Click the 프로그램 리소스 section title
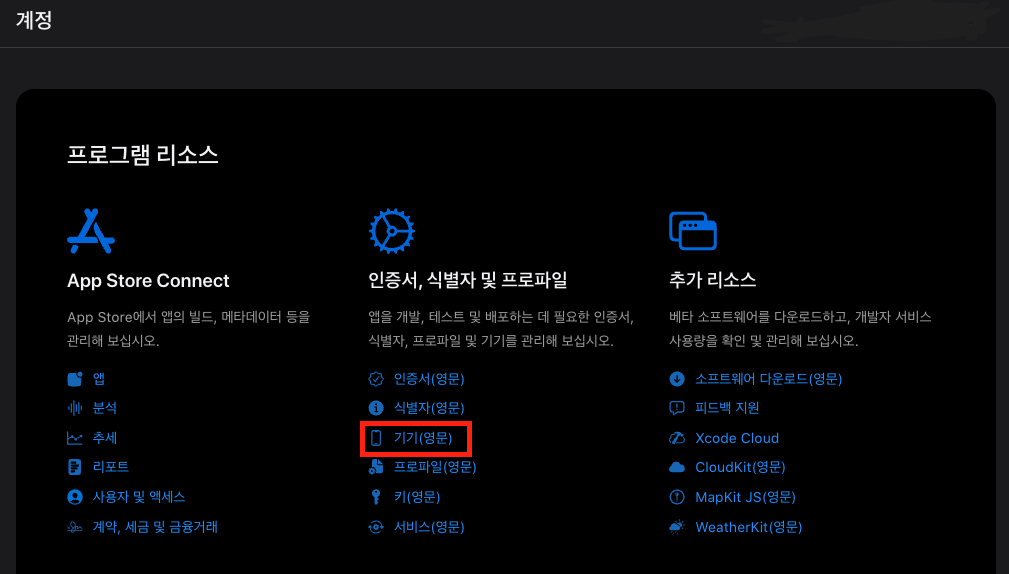The image size is (1009, 574). (x=143, y=155)
